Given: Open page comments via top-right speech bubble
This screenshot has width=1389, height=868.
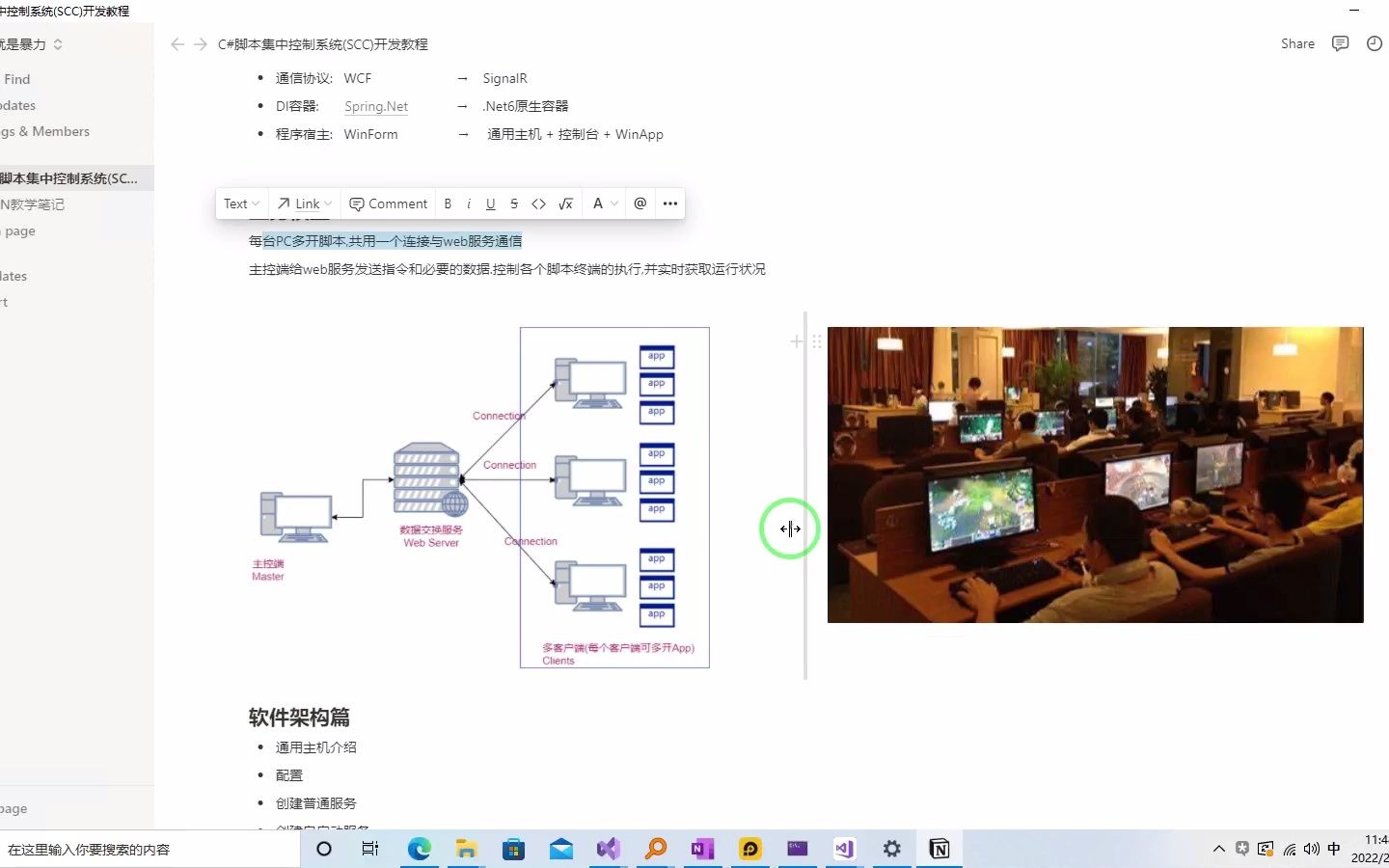Looking at the screenshot, I should pos(1340,43).
